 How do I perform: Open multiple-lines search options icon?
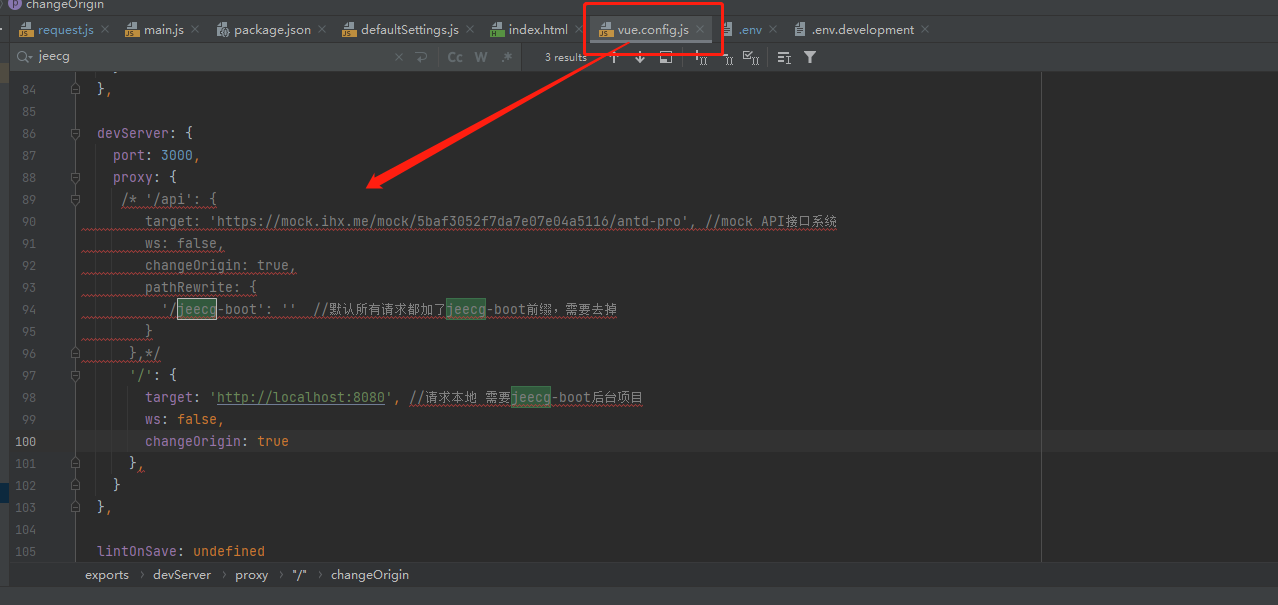(784, 57)
